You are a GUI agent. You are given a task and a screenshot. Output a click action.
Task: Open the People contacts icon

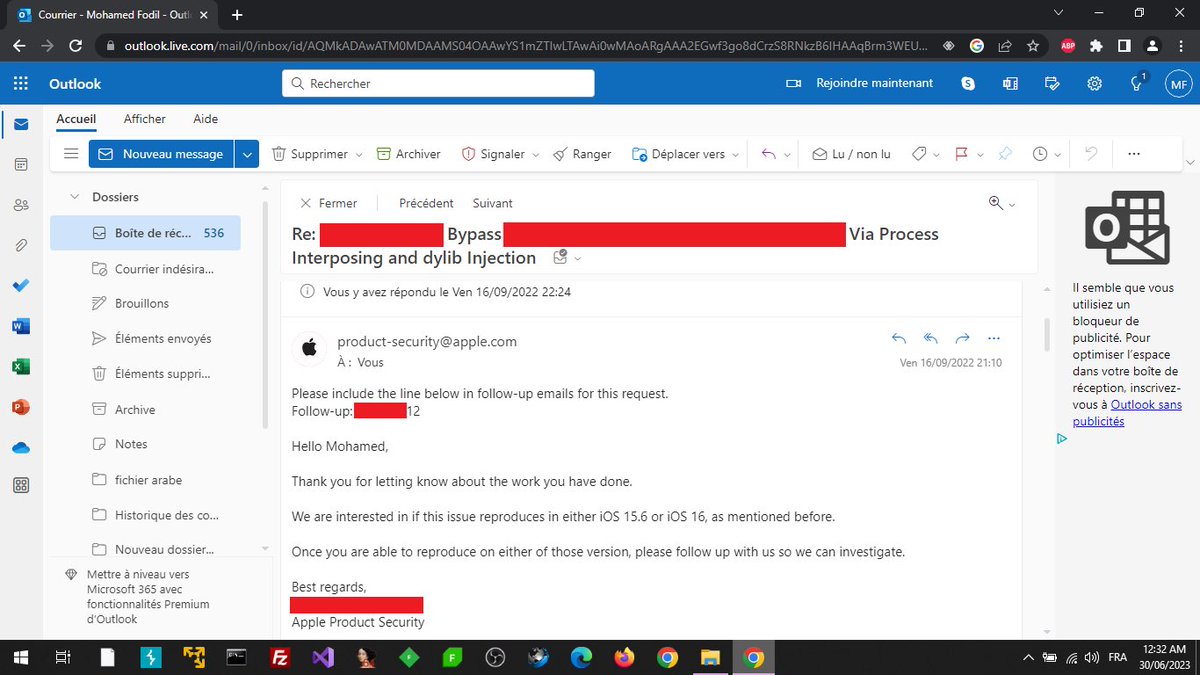click(x=21, y=205)
